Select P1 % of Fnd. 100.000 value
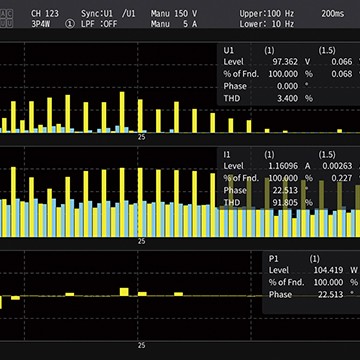 coord(328,282)
